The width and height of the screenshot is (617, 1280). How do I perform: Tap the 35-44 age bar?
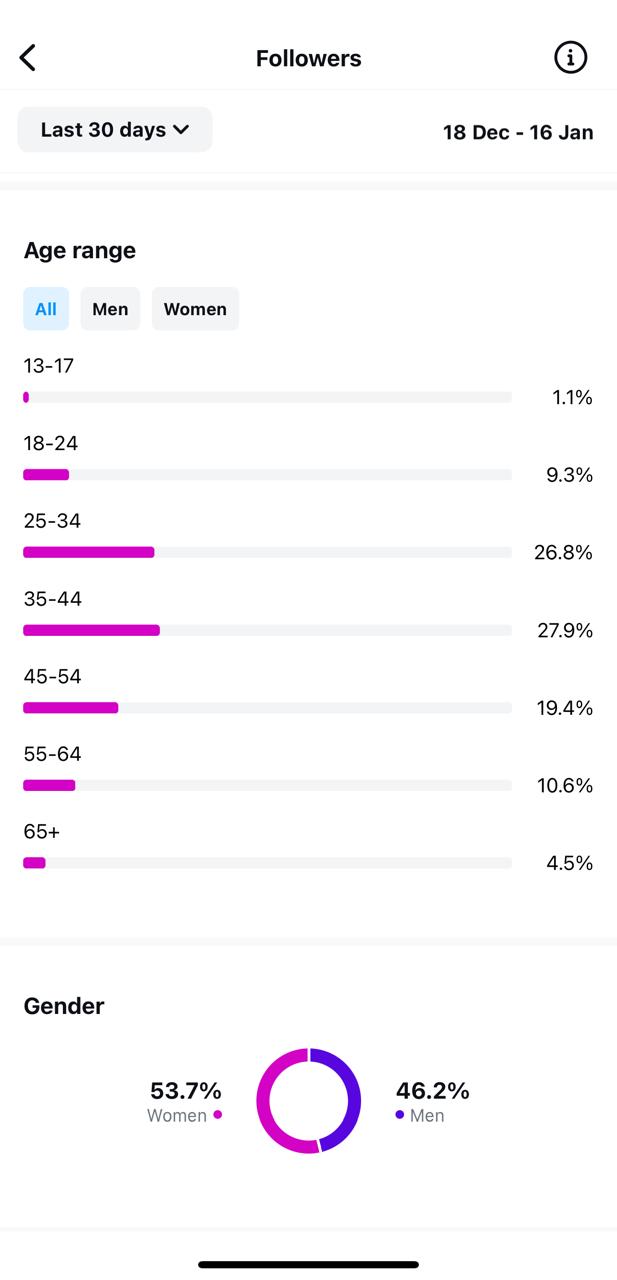click(x=268, y=630)
